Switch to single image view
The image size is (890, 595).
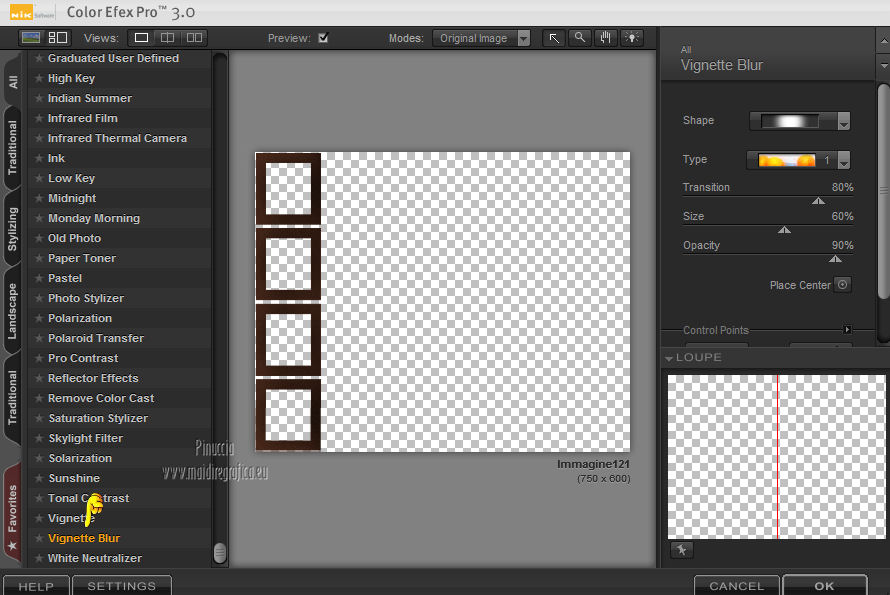point(142,38)
